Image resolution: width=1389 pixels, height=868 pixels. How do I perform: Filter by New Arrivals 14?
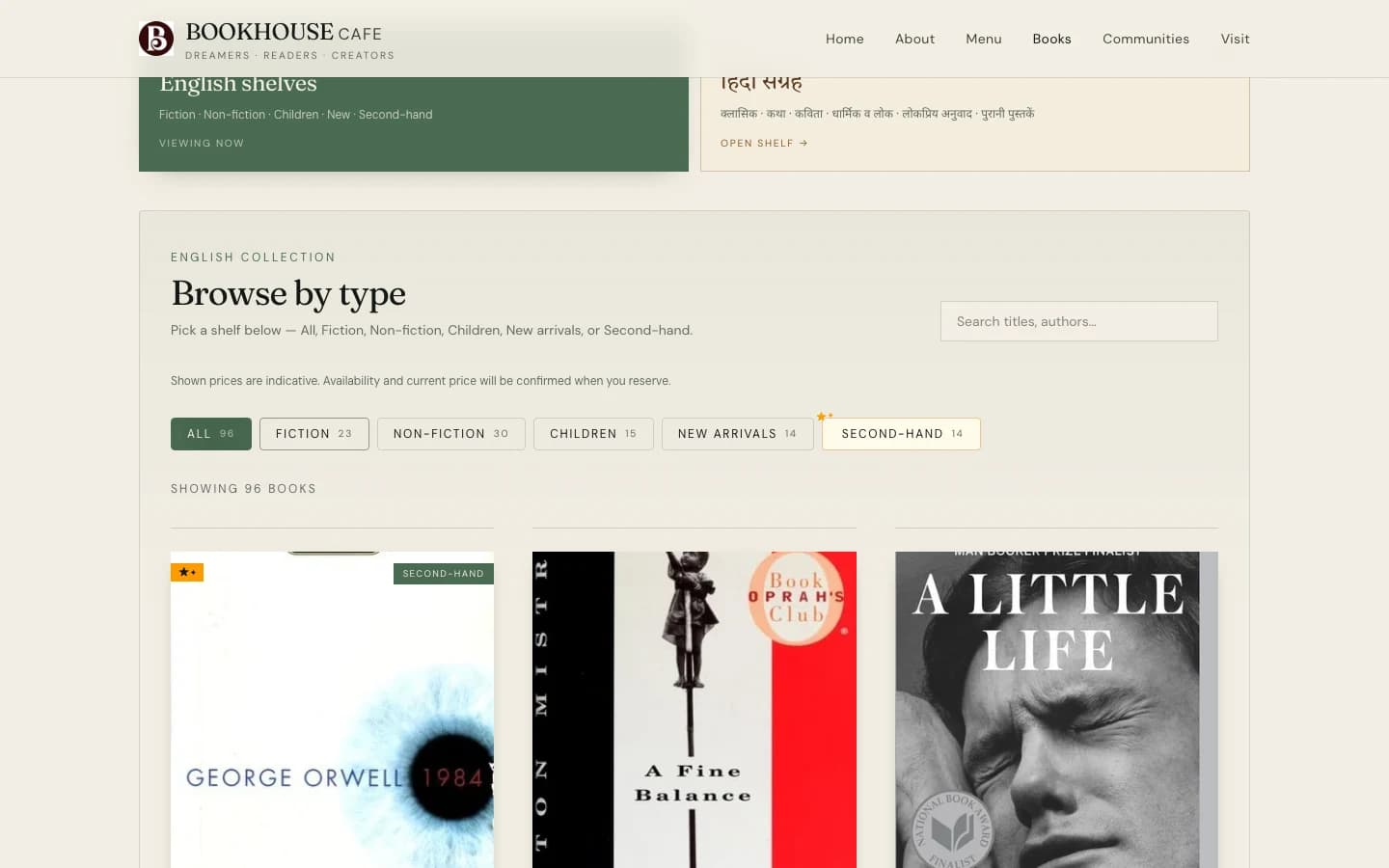[738, 434]
